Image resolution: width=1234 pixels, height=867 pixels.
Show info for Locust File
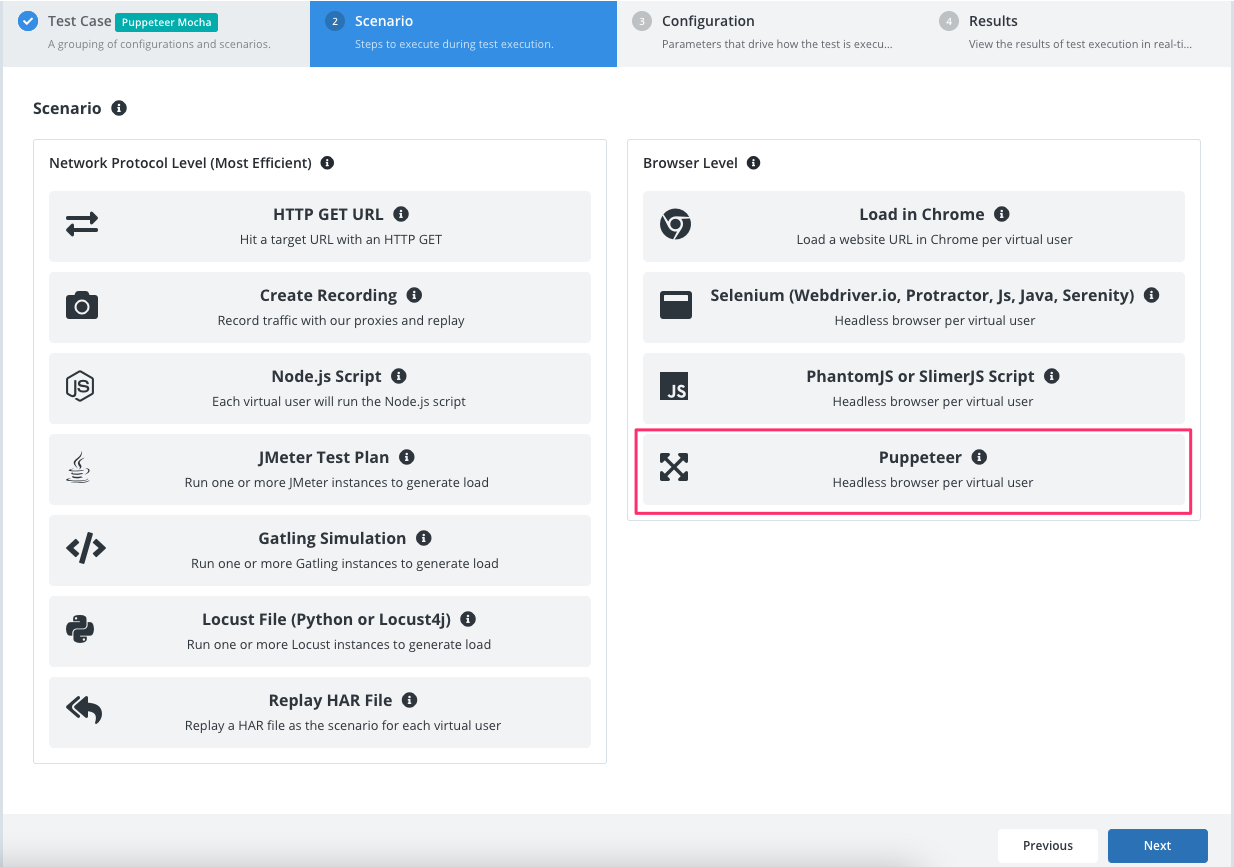point(468,619)
